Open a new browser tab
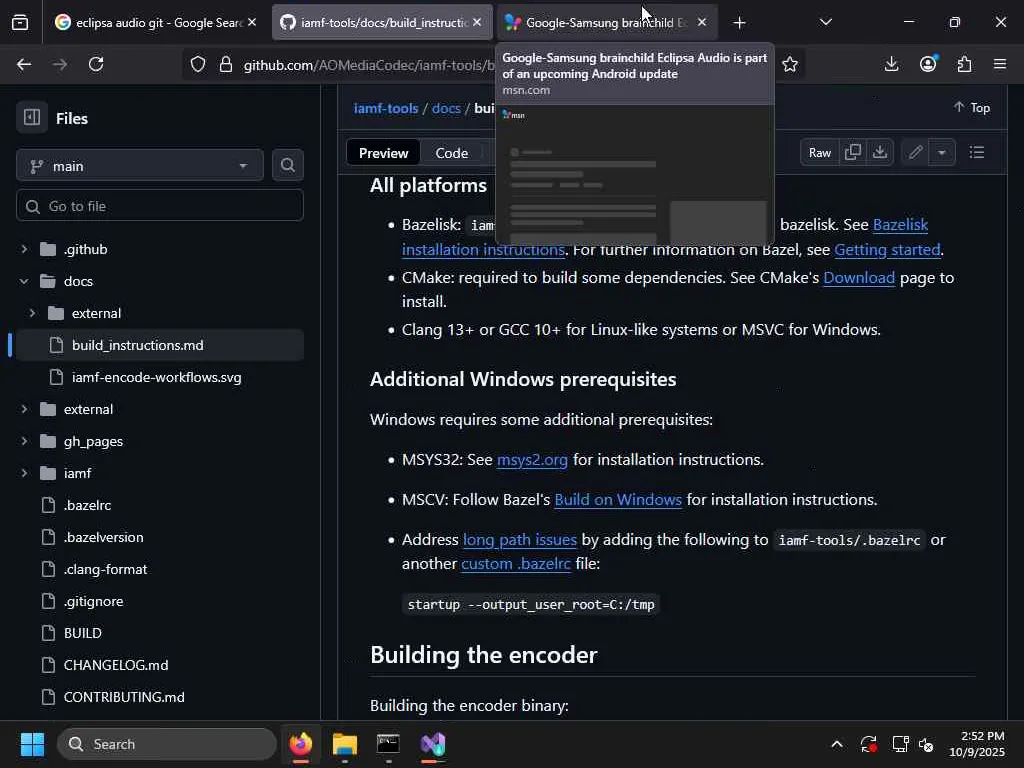This screenshot has width=1024, height=768. pos(739,23)
